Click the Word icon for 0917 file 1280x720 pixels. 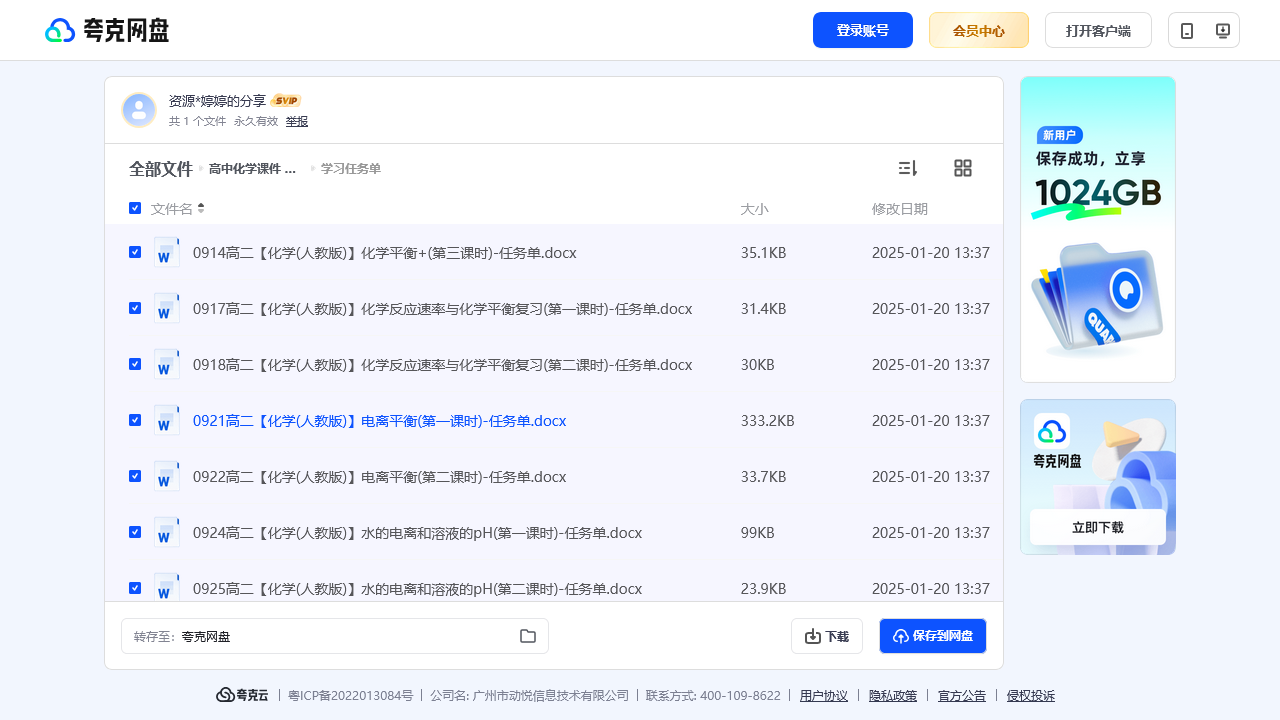click(x=167, y=308)
